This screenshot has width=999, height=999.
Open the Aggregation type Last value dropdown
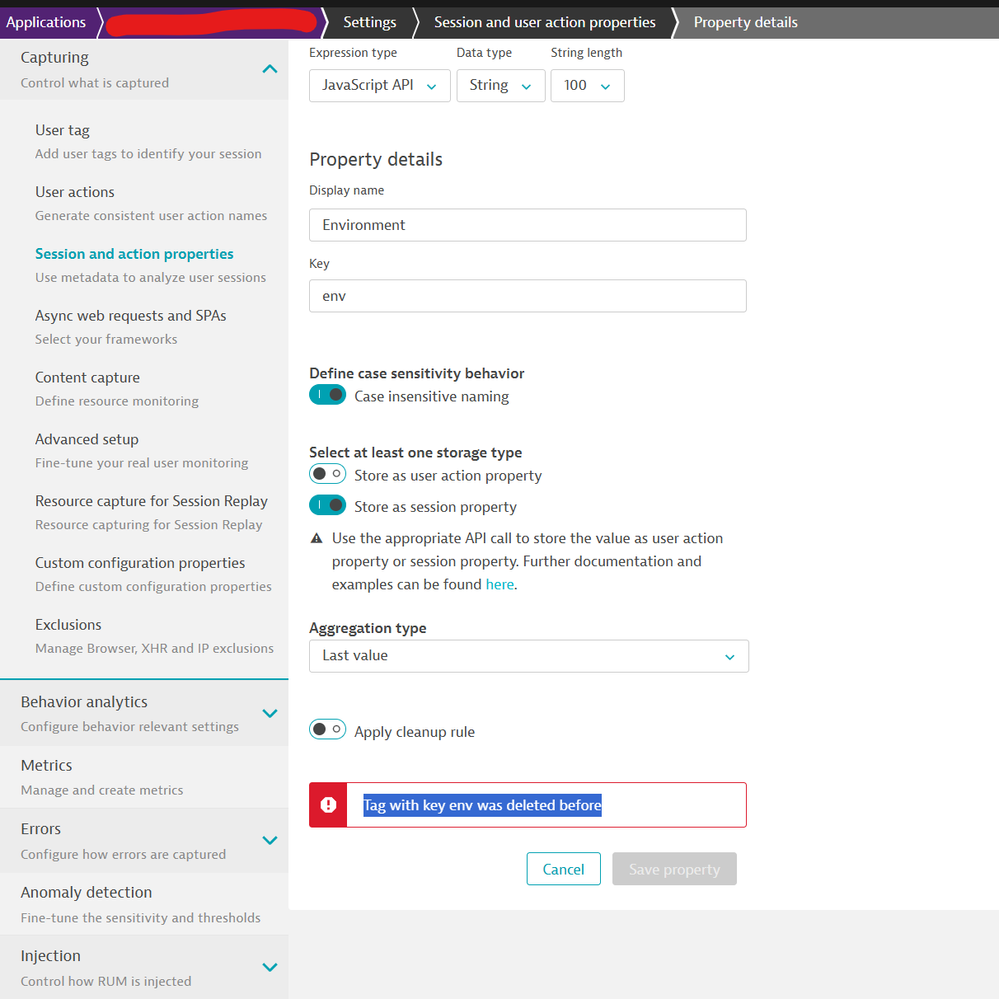click(x=529, y=656)
